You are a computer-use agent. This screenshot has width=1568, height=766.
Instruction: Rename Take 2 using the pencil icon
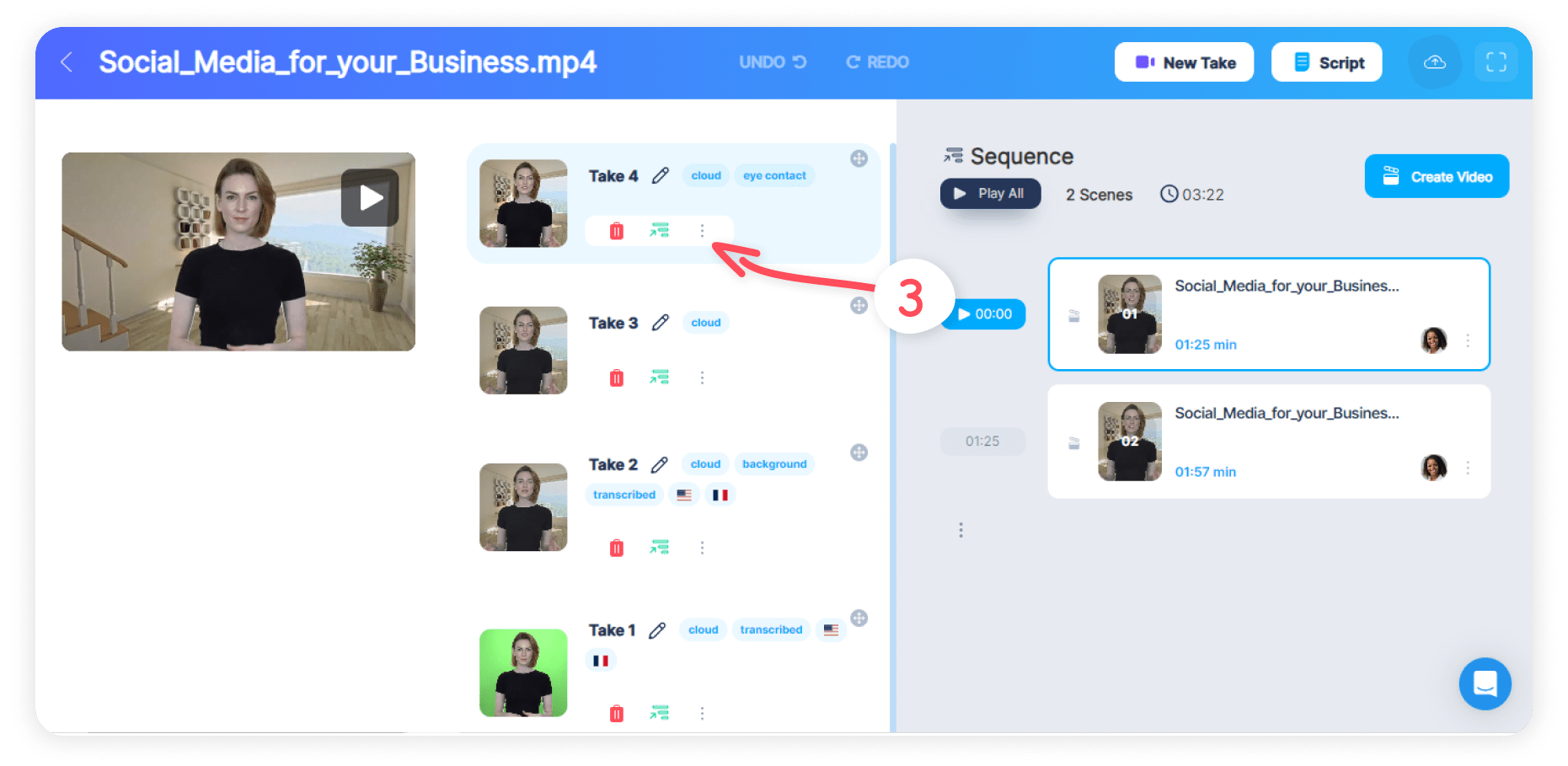[x=660, y=464]
